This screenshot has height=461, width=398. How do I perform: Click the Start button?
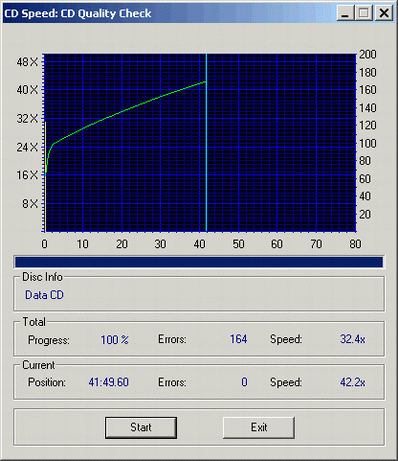coord(141,428)
